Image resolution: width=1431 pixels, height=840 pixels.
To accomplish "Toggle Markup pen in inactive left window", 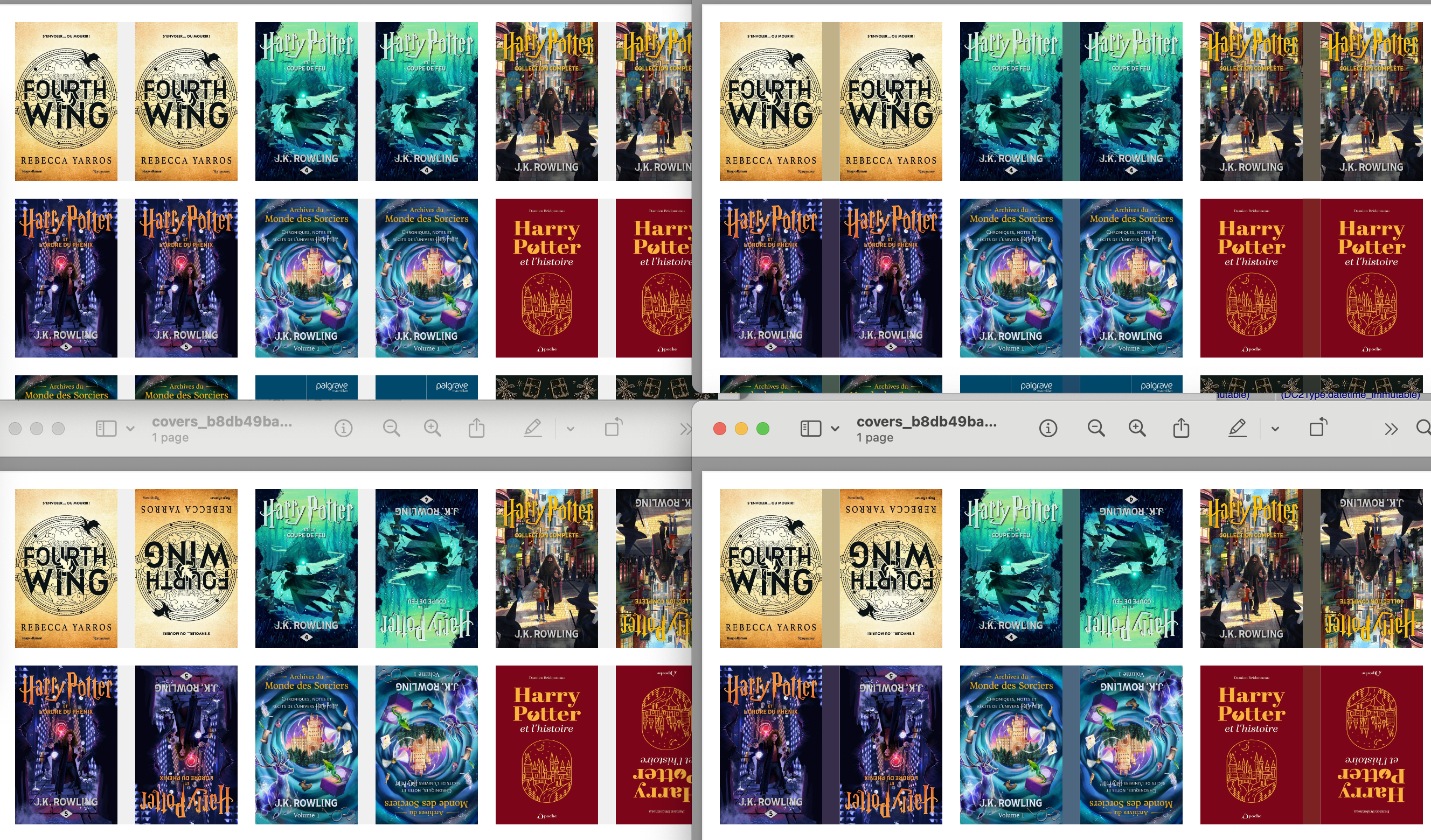I will tap(532, 428).
